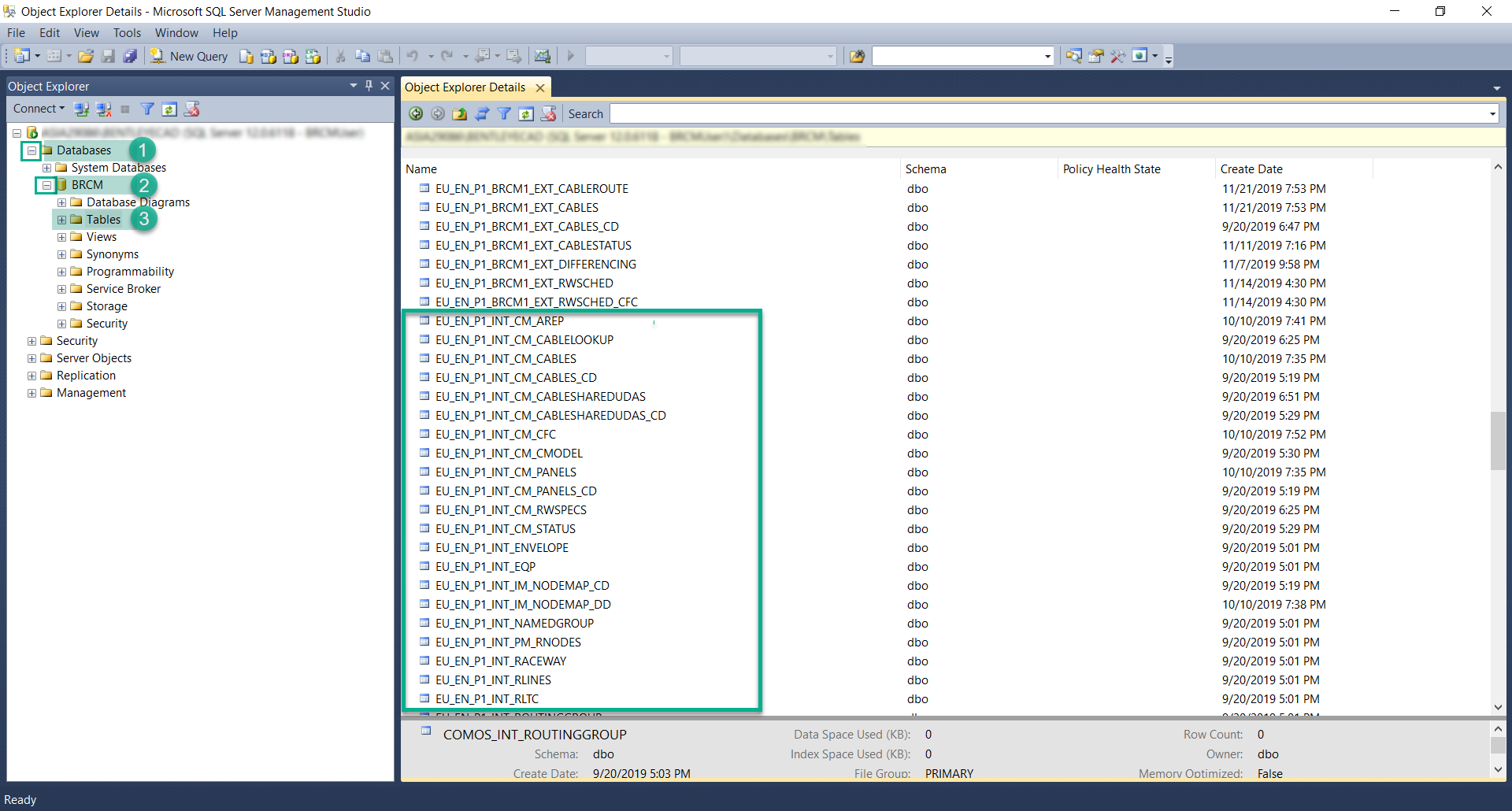Collapse the BRCM database node
Image resolution: width=1512 pixels, height=811 pixels.
46,185
